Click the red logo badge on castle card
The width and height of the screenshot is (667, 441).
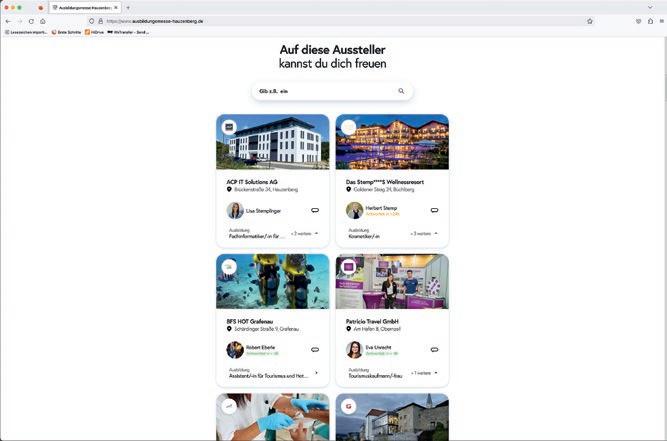(349, 406)
